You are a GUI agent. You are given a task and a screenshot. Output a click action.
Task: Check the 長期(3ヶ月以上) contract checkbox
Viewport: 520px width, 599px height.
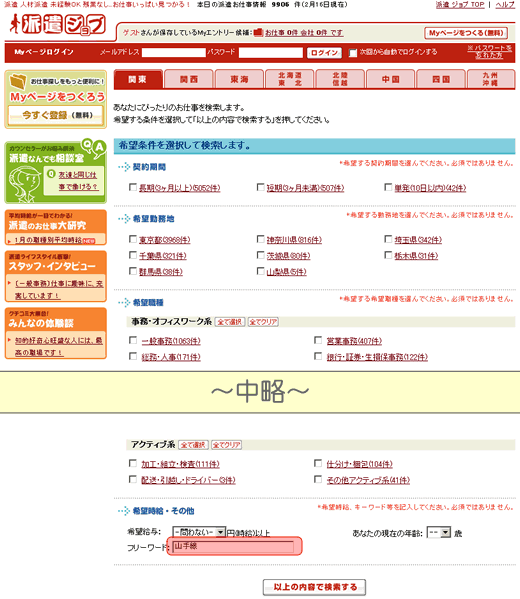click(x=133, y=187)
